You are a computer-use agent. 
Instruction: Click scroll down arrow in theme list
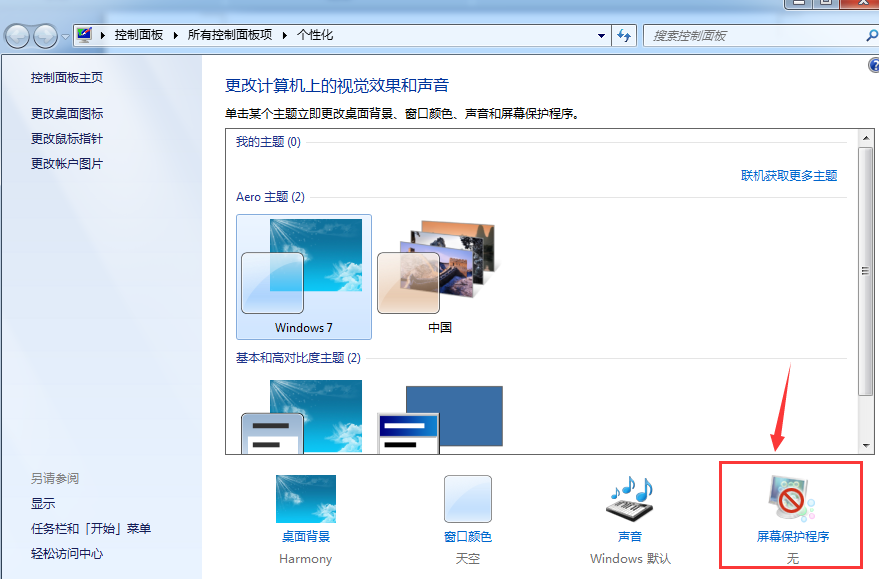(866, 446)
